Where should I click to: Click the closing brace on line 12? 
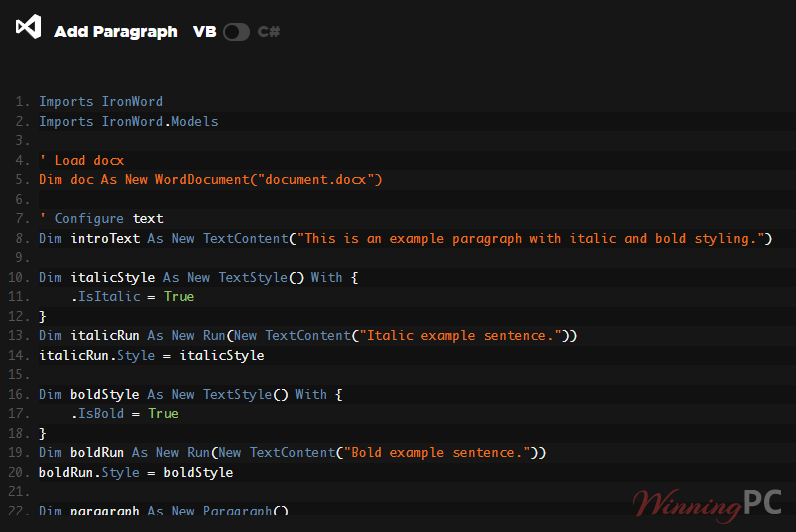(x=43, y=317)
